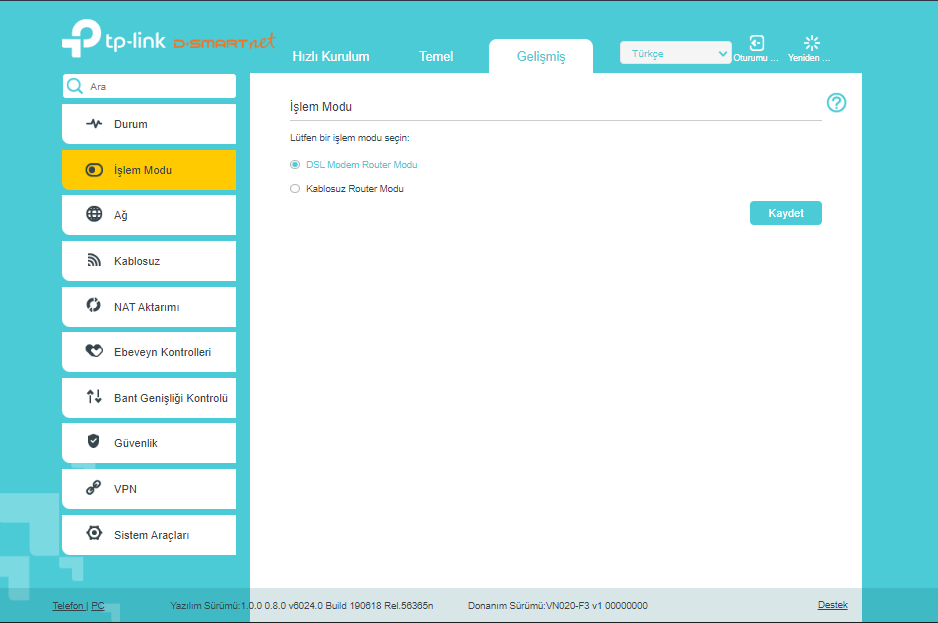
Task: Click the İşlem Modu toggle icon
Action: 94,170
